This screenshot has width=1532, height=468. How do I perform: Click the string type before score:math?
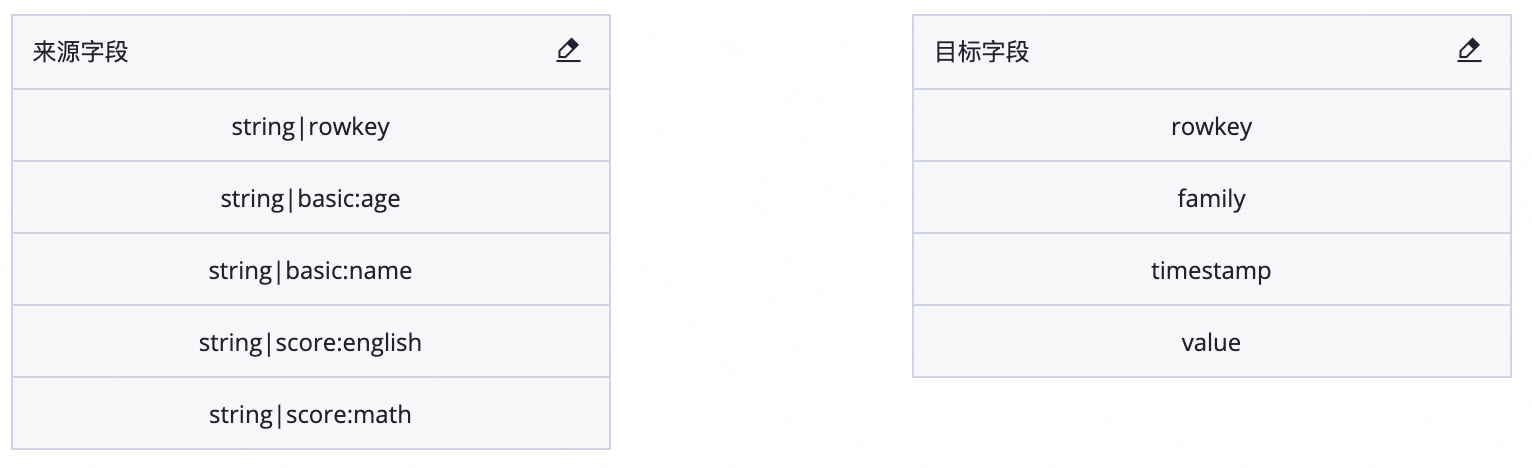point(241,415)
